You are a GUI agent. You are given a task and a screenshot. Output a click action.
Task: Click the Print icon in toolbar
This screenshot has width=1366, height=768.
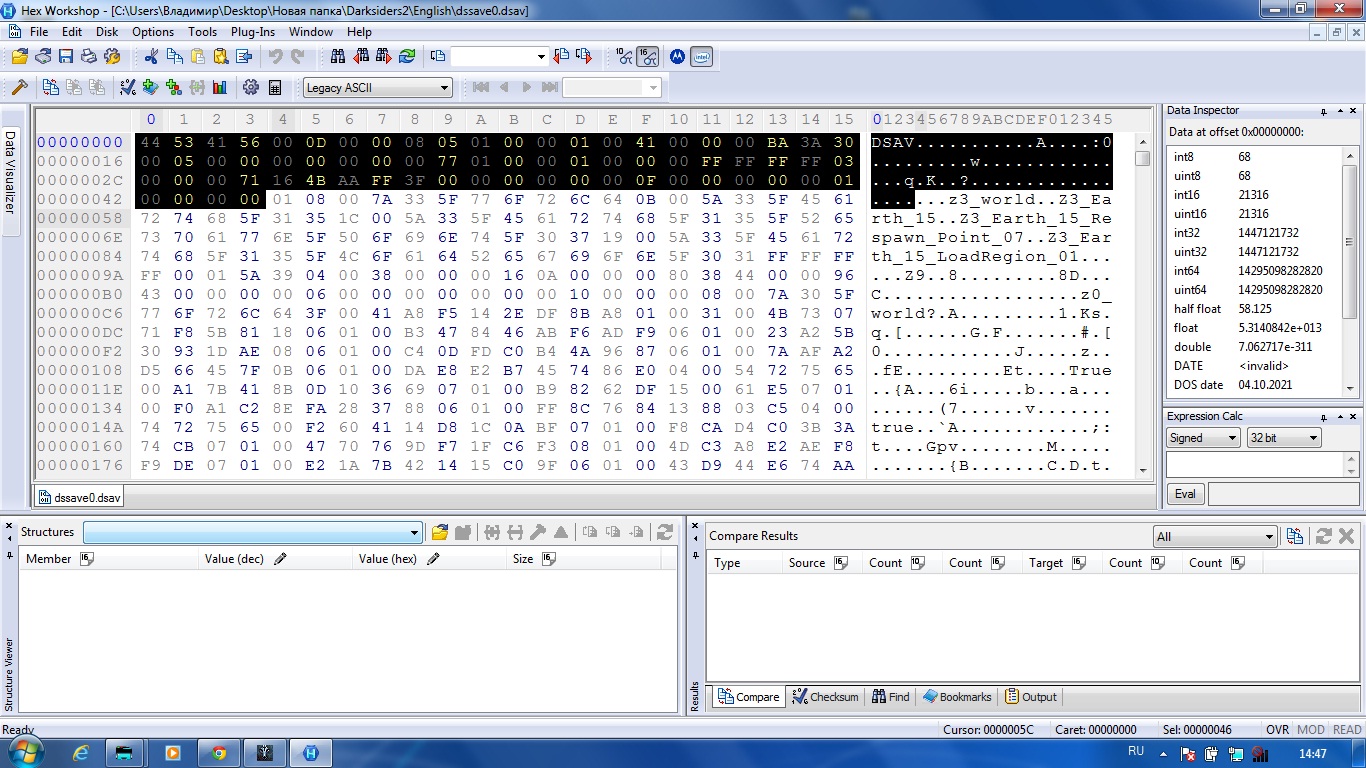(88, 57)
